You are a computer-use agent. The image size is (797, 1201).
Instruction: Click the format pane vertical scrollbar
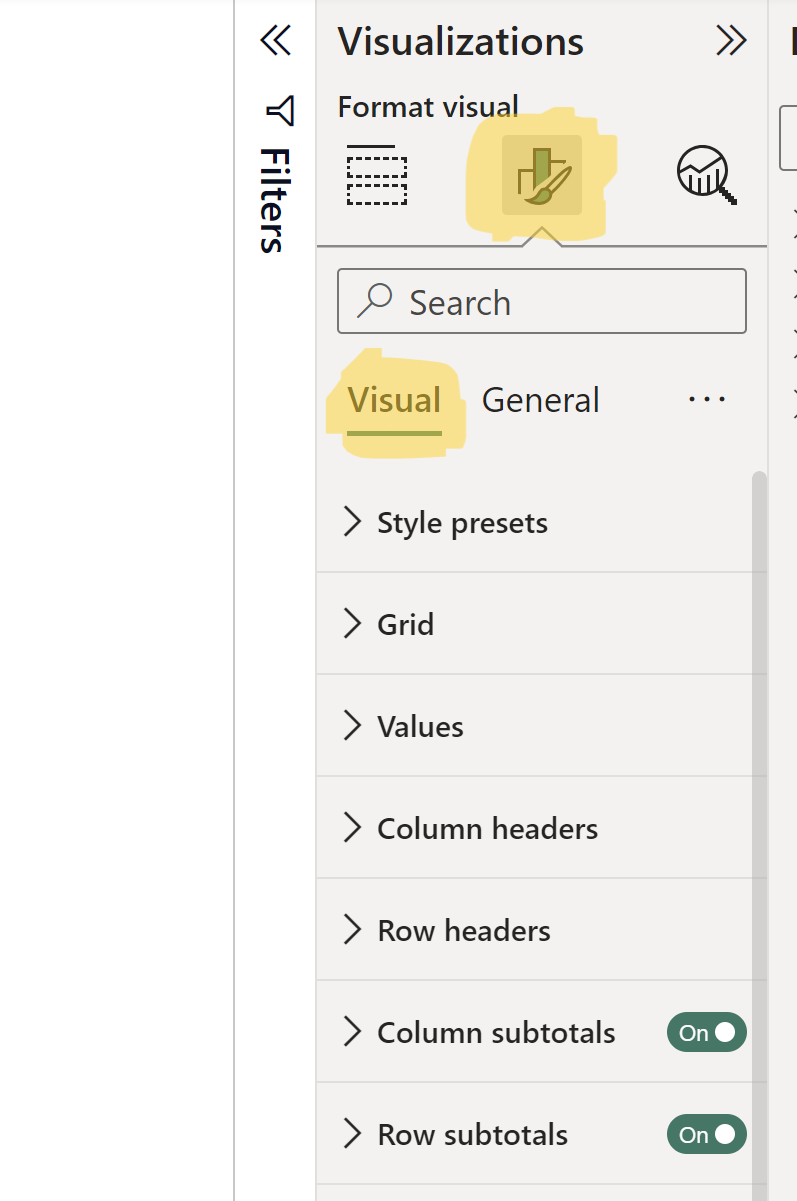[x=759, y=800]
